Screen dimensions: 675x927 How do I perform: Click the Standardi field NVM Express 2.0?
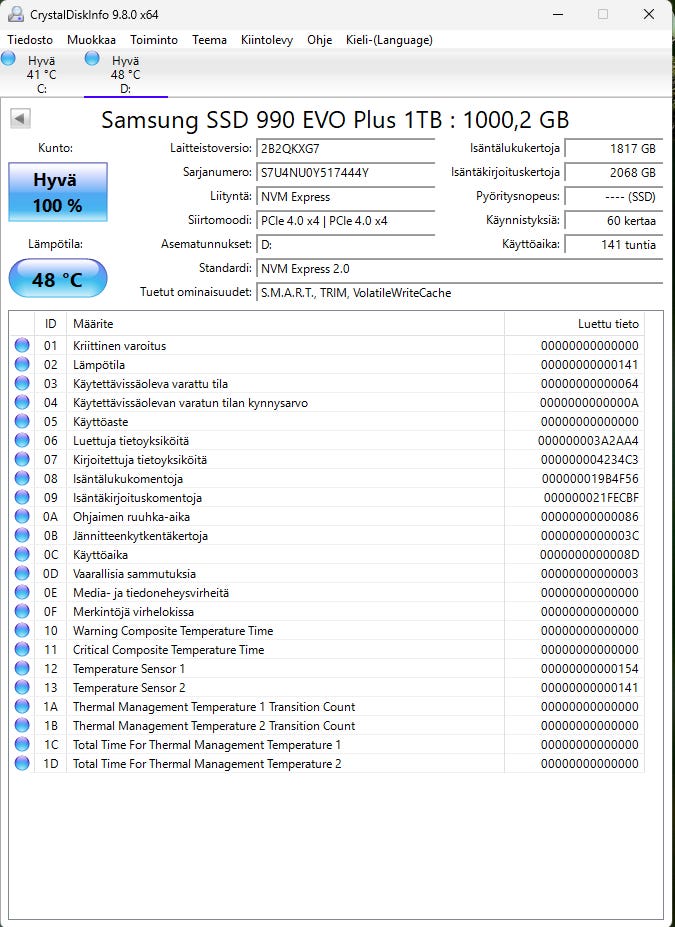coord(459,268)
